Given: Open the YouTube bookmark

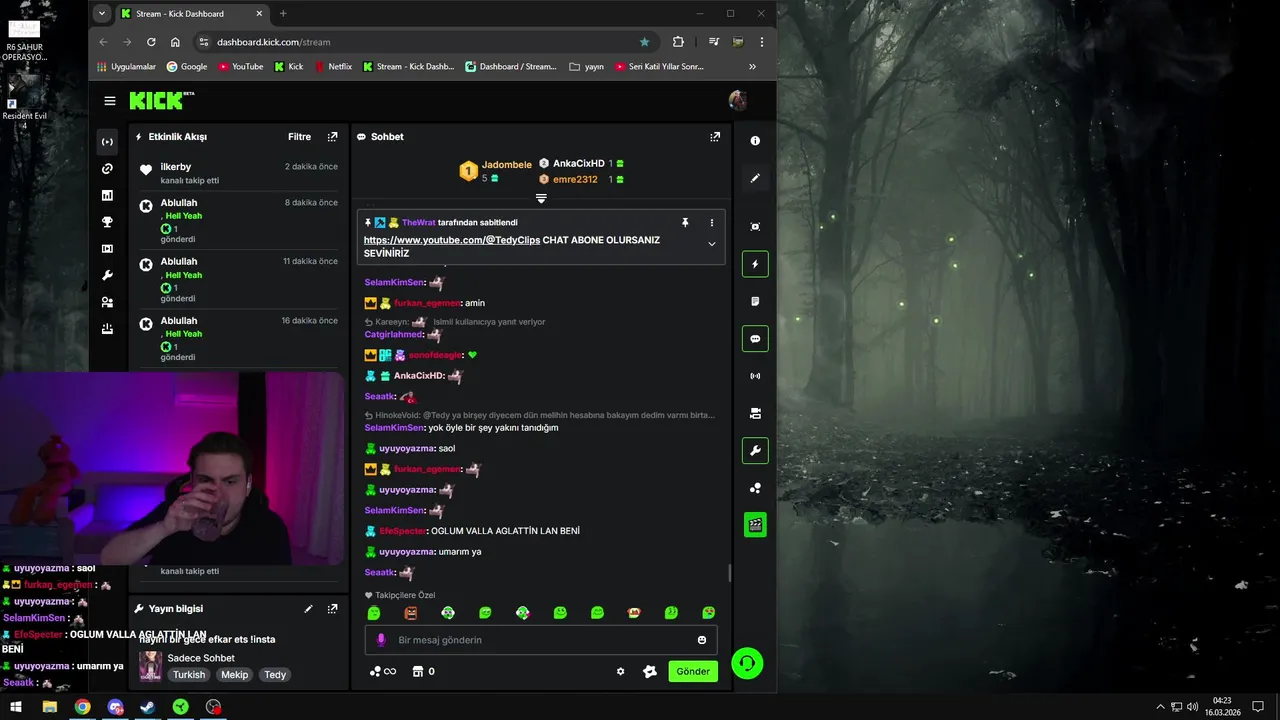Looking at the screenshot, I should pyautogui.click(x=239, y=67).
